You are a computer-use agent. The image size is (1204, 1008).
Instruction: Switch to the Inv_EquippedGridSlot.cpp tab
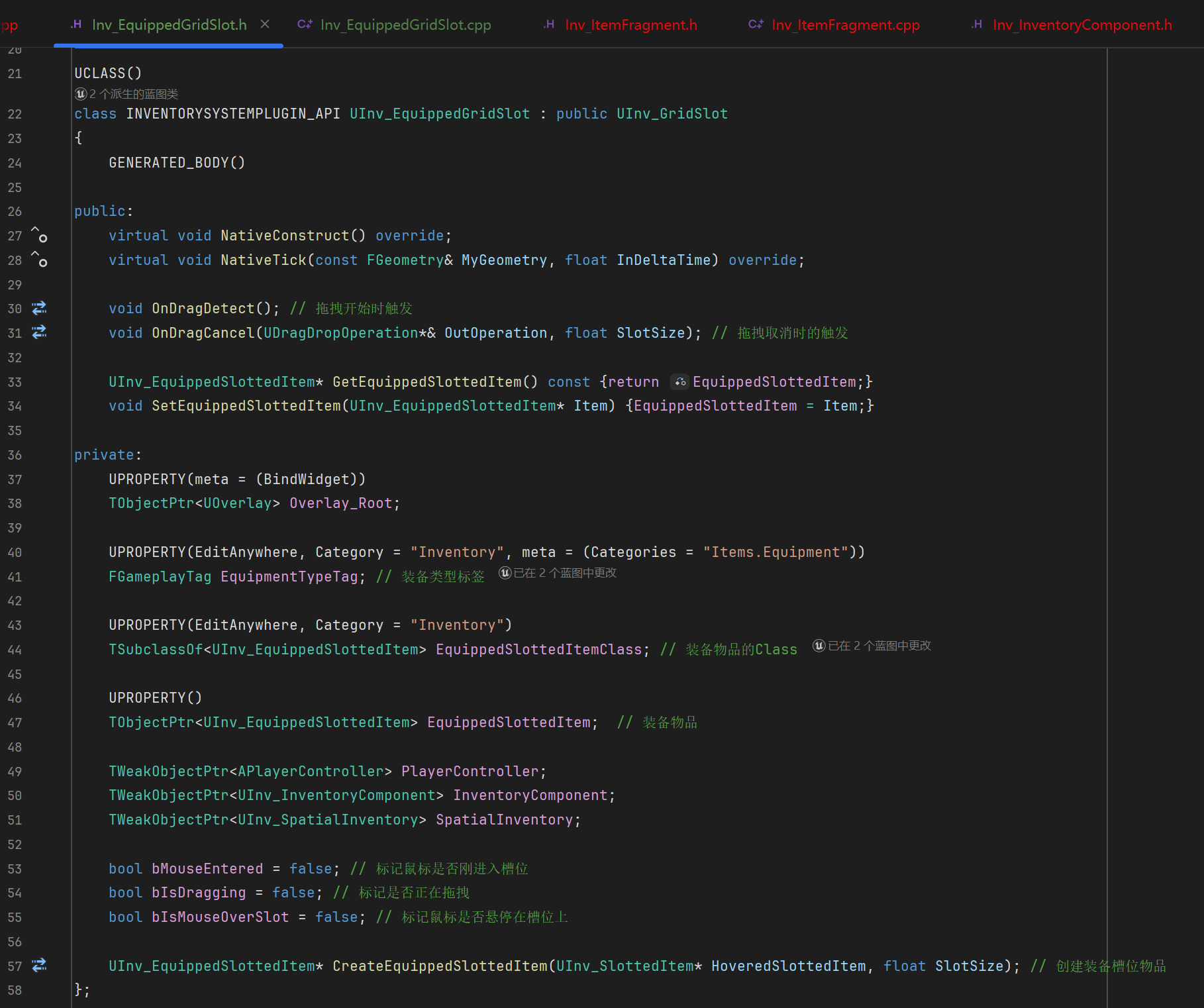[395, 25]
